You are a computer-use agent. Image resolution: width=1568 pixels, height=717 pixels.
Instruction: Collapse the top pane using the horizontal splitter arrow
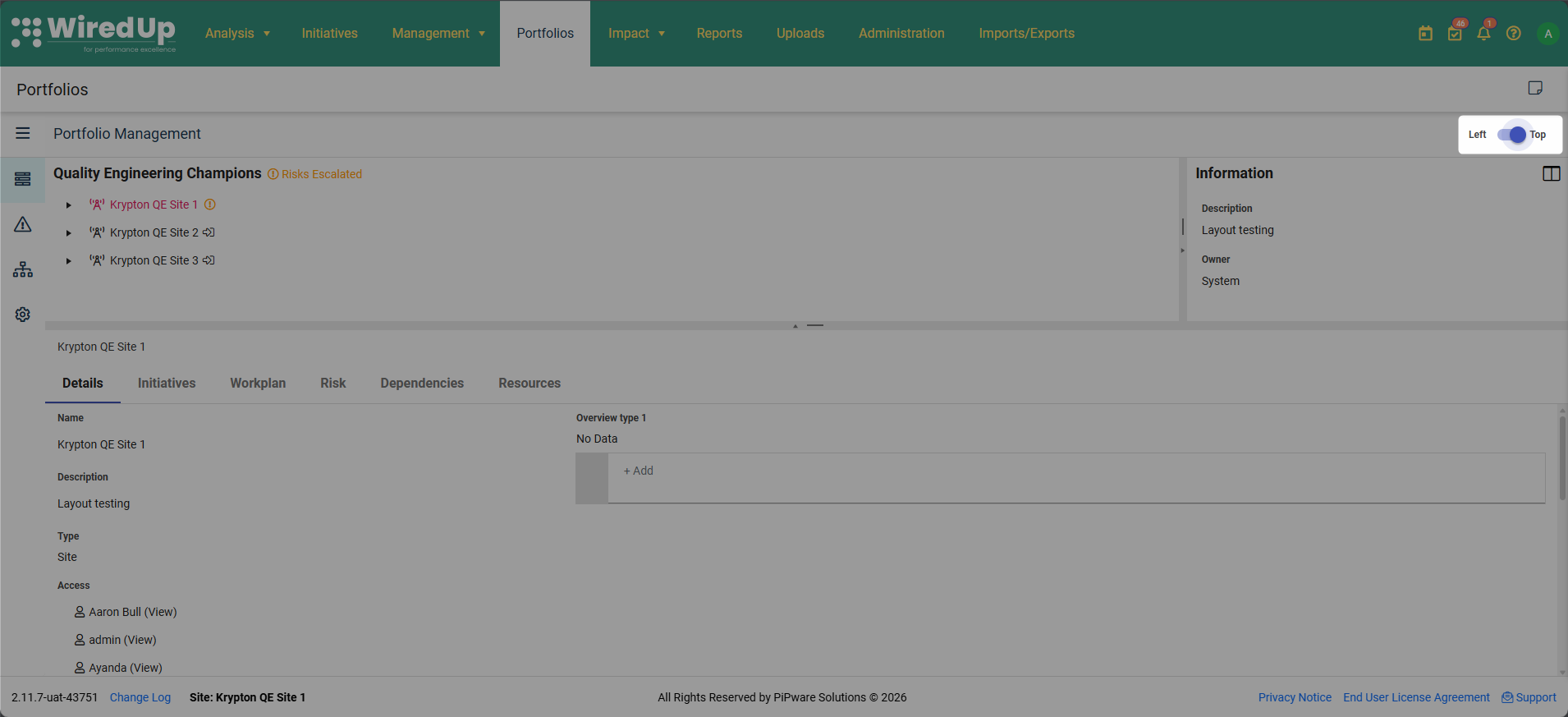coord(795,326)
